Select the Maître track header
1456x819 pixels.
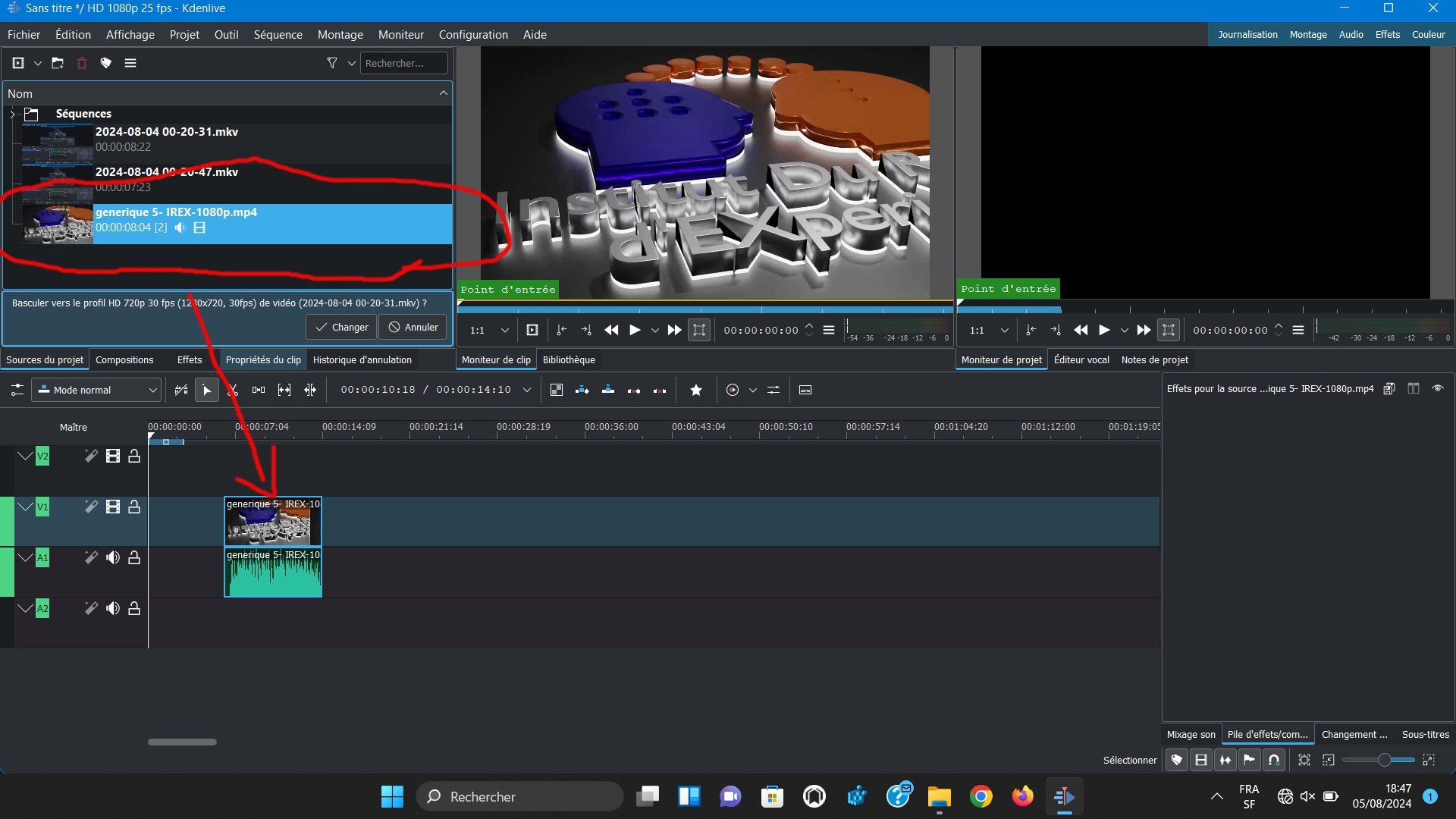point(74,427)
